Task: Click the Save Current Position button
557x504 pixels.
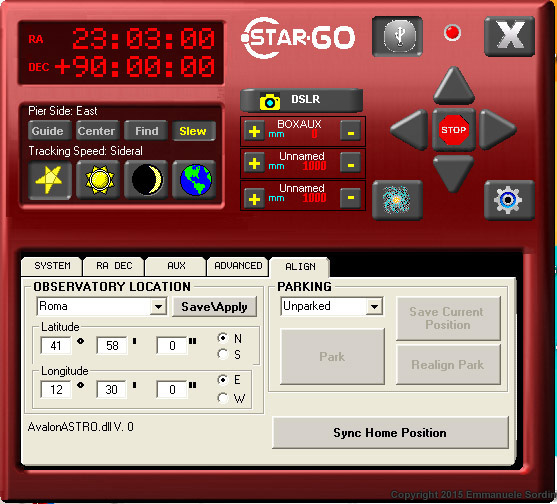Action: (448, 318)
